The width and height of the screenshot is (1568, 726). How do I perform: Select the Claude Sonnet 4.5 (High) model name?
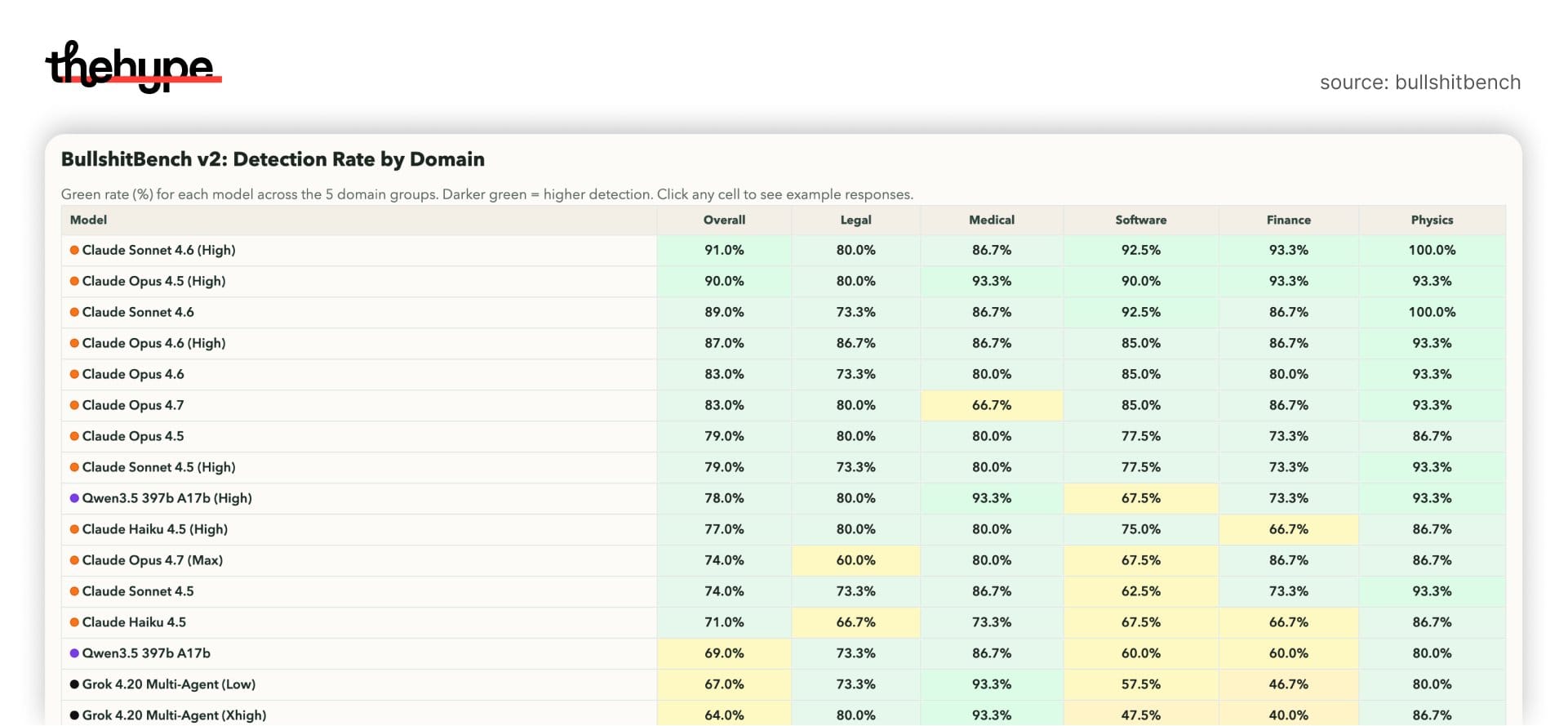158,468
